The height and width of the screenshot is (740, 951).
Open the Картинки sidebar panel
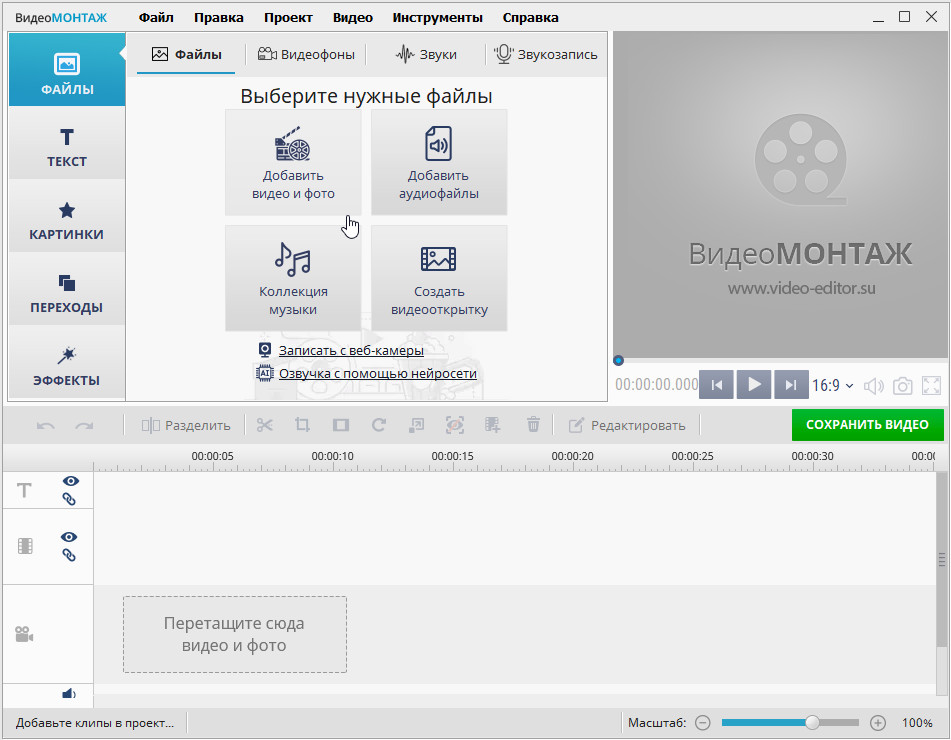point(67,220)
